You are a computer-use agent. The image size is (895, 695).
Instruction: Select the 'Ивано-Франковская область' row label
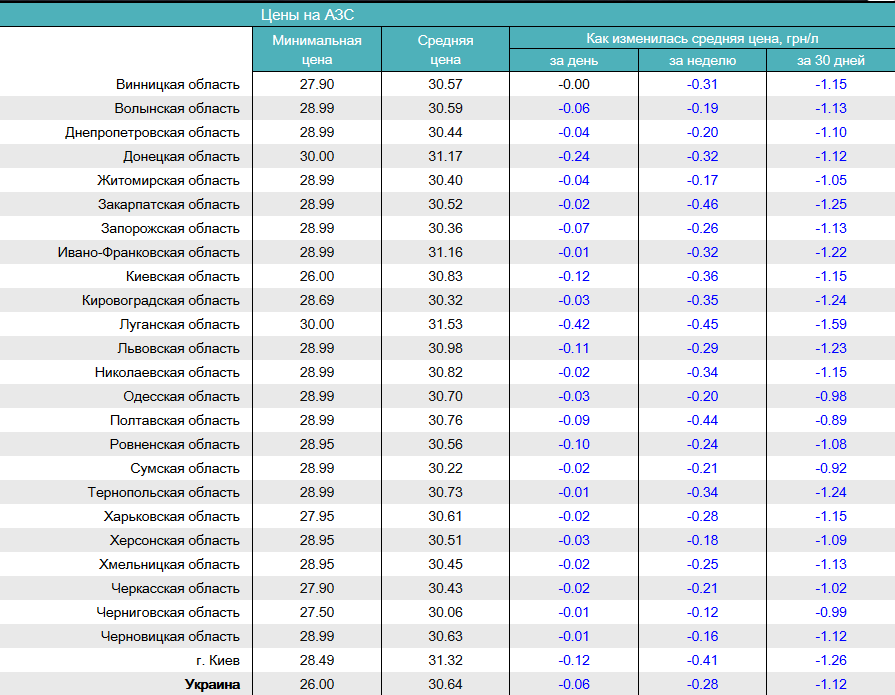click(148, 252)
